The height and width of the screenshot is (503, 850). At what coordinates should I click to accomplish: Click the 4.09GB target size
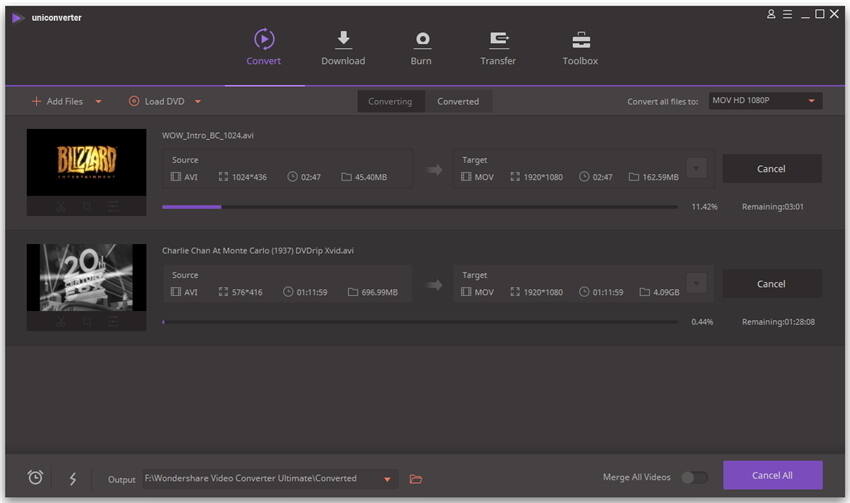(666, 292)
